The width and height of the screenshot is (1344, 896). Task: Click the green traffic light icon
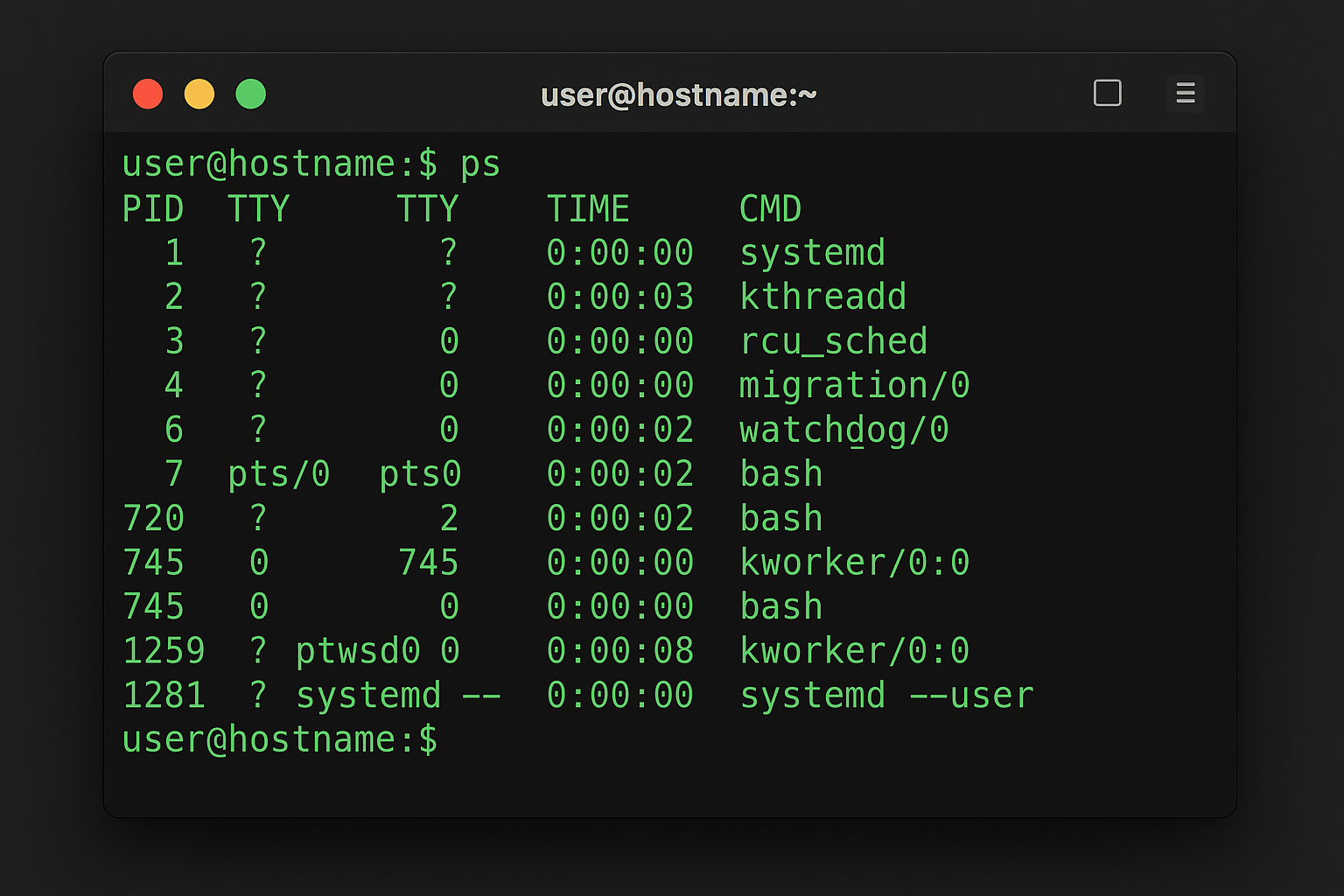pyautogui.click(x=251, y=94)
